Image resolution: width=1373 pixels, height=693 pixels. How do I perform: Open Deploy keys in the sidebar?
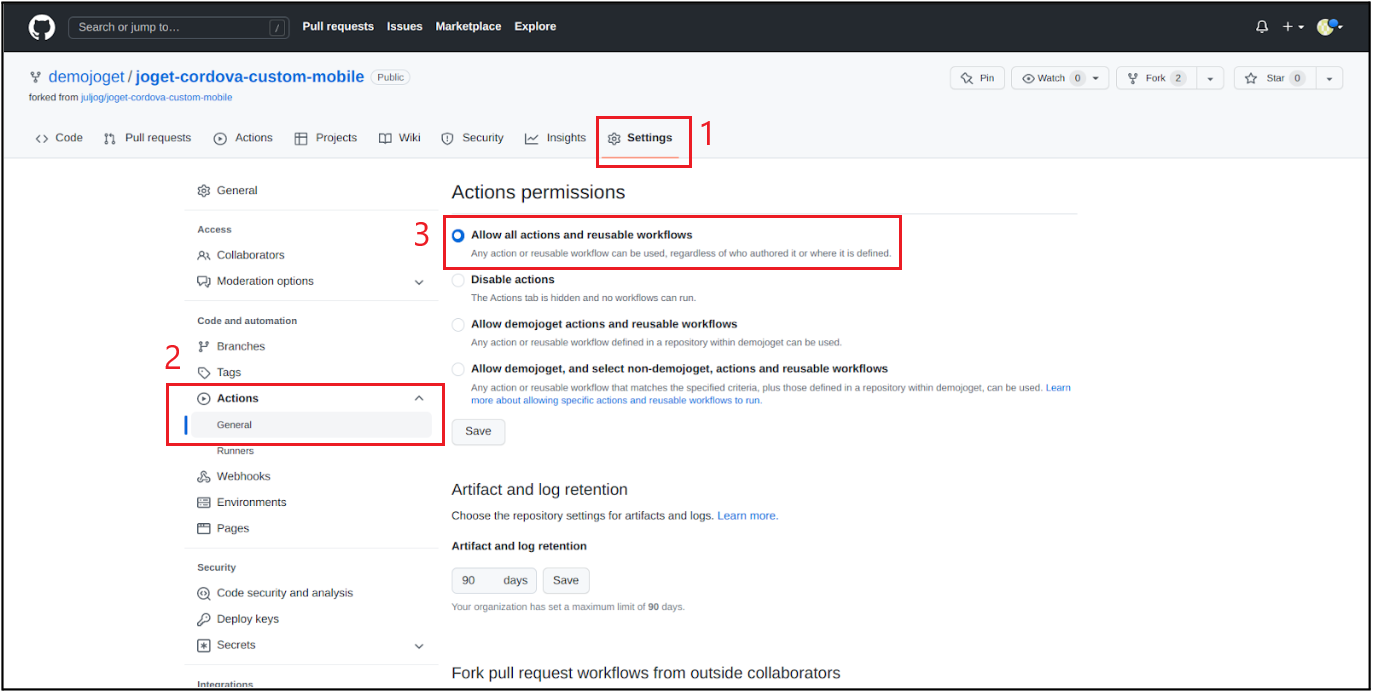[238, 619]
